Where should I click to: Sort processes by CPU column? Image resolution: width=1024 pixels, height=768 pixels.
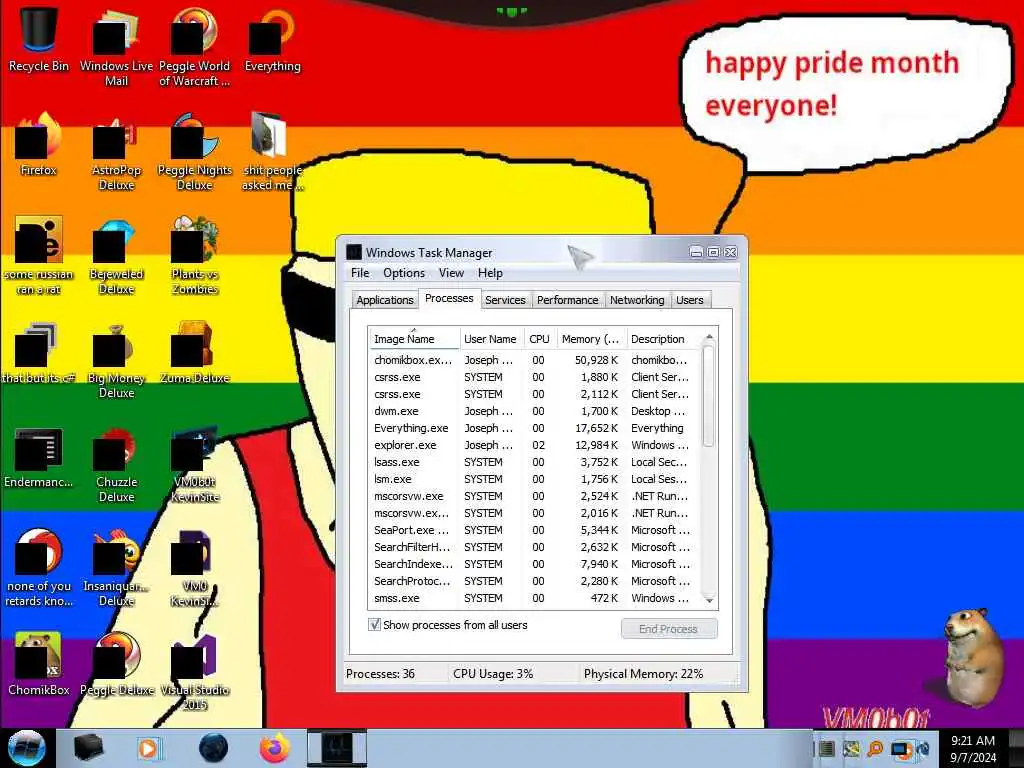click(x=539, y=339)
